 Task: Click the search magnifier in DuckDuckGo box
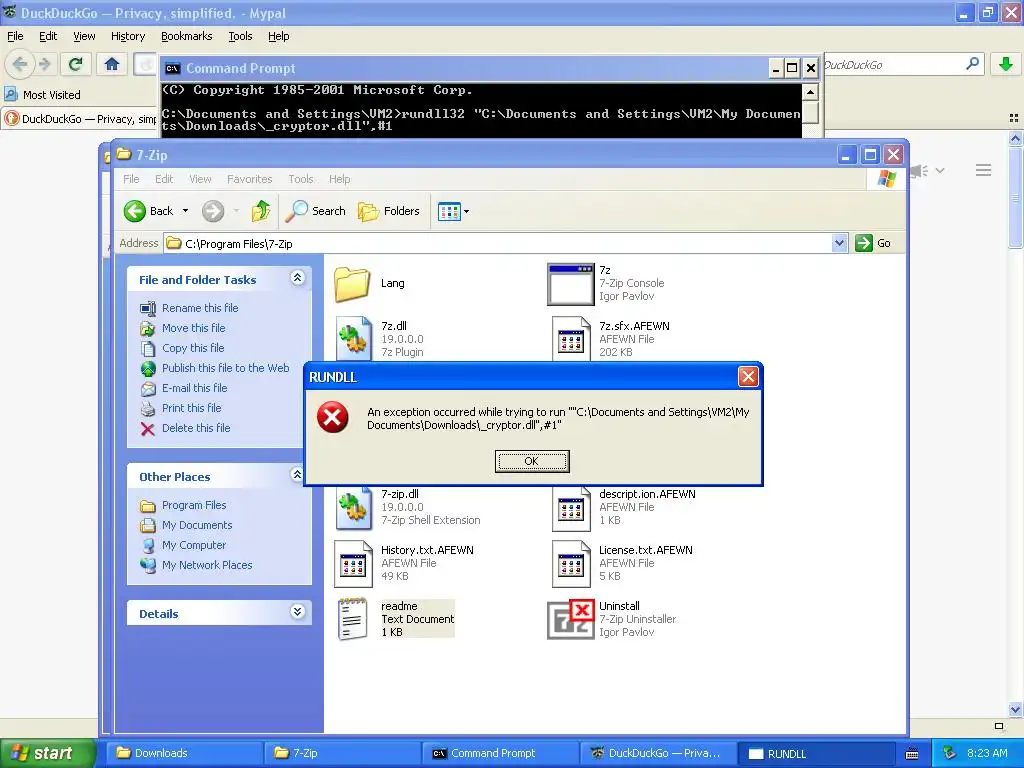[x=972, y=63]
